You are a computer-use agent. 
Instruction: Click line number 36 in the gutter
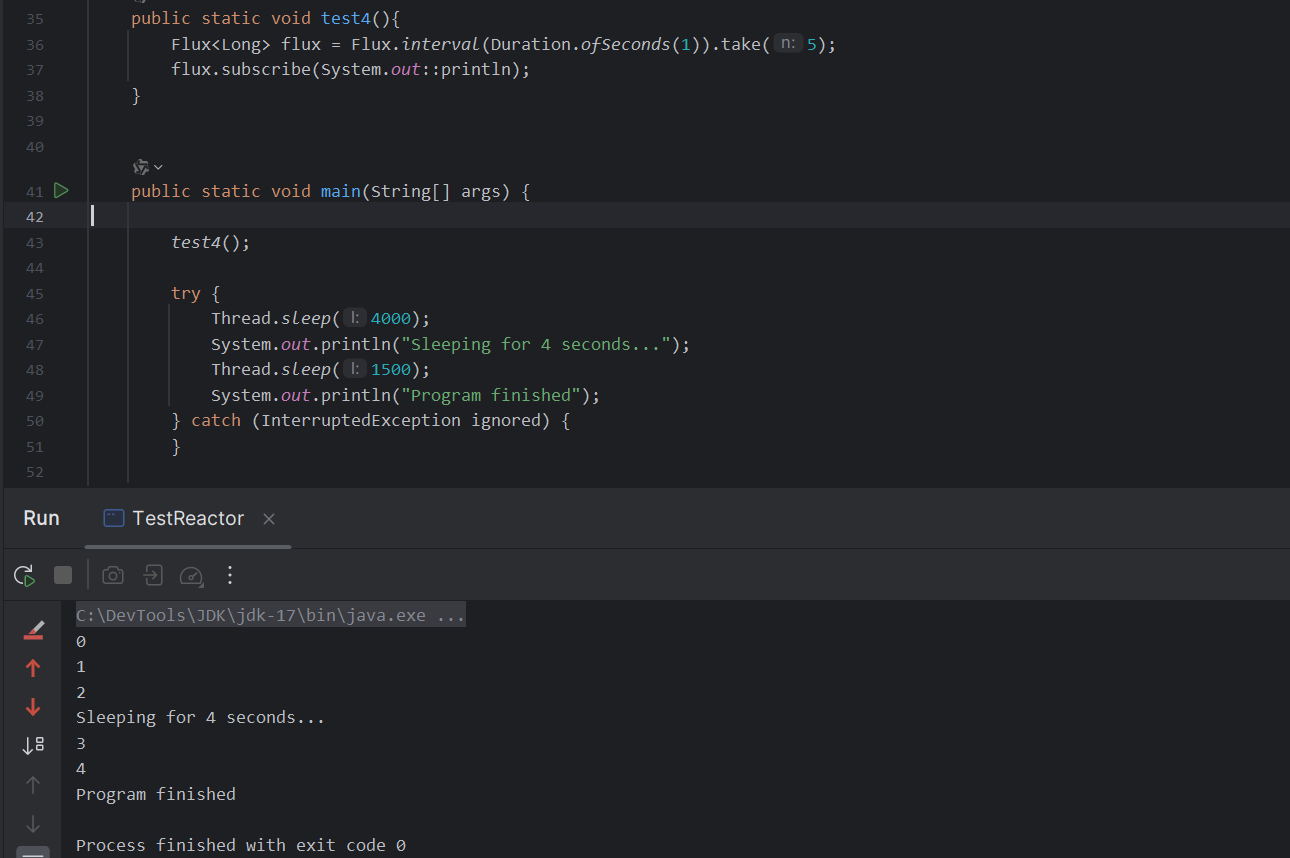click(35, 45)
